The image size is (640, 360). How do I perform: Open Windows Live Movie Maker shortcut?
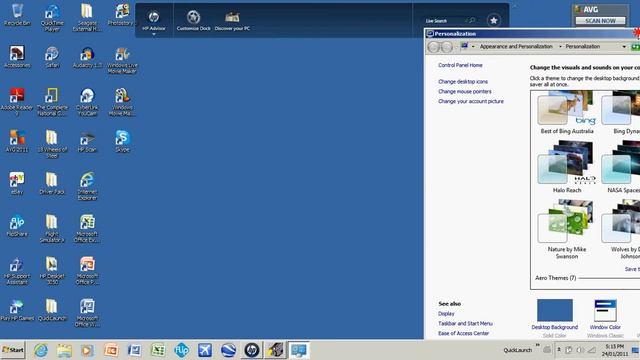122,60
